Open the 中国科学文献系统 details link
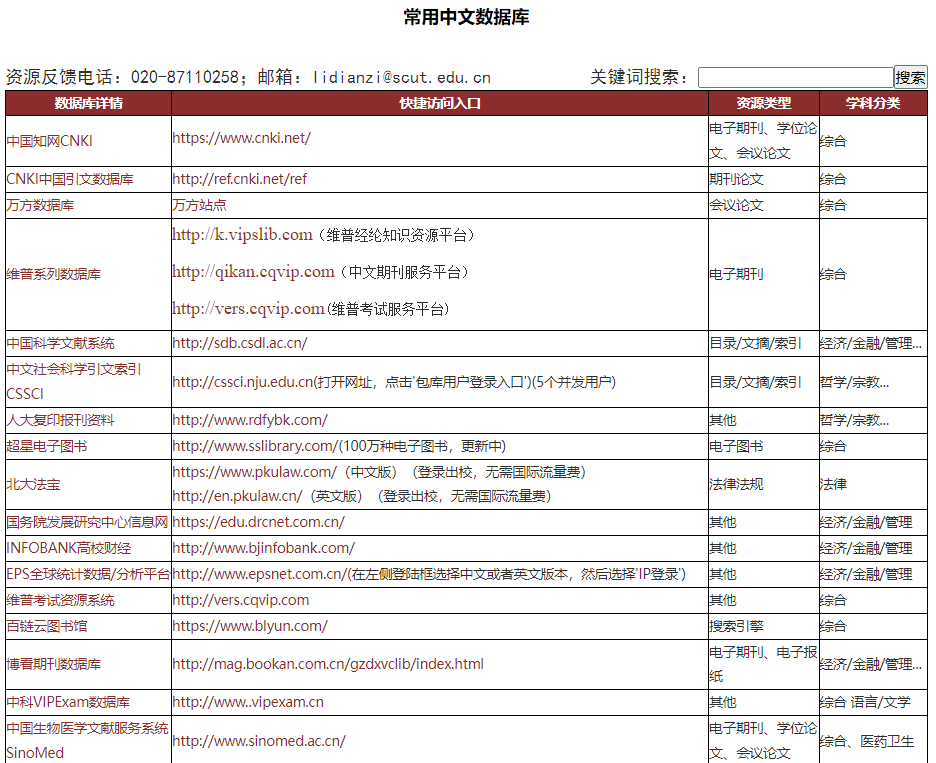Viewport: 936px width, 763px height. (x=60, y=343)
